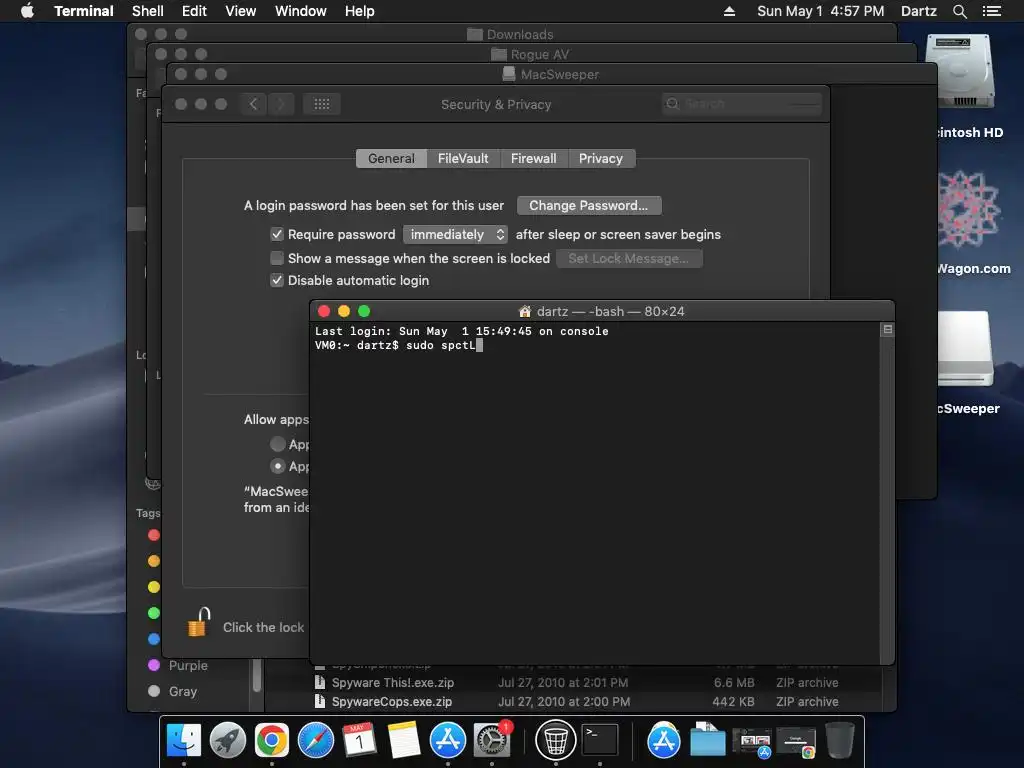The height and width of the screenshot is (768, 1024).
Task: Click the circled trash-basket app icon in Dock
Action: point(555,740)
